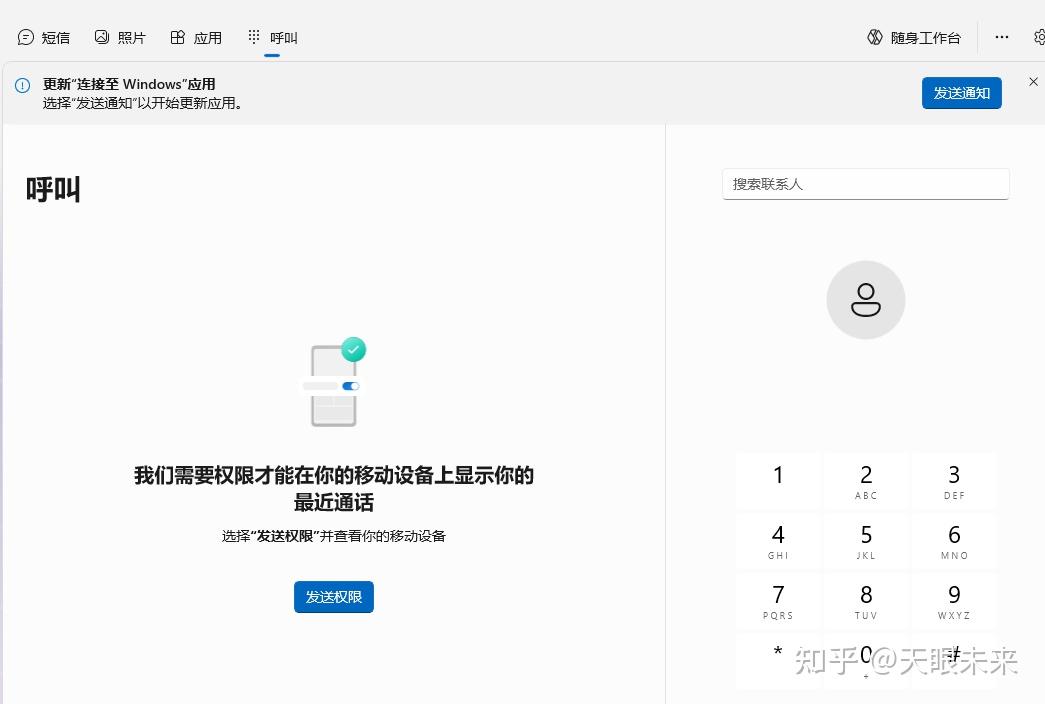Click the 搜索联系人 search field
1045x704 pixels.
866,184
